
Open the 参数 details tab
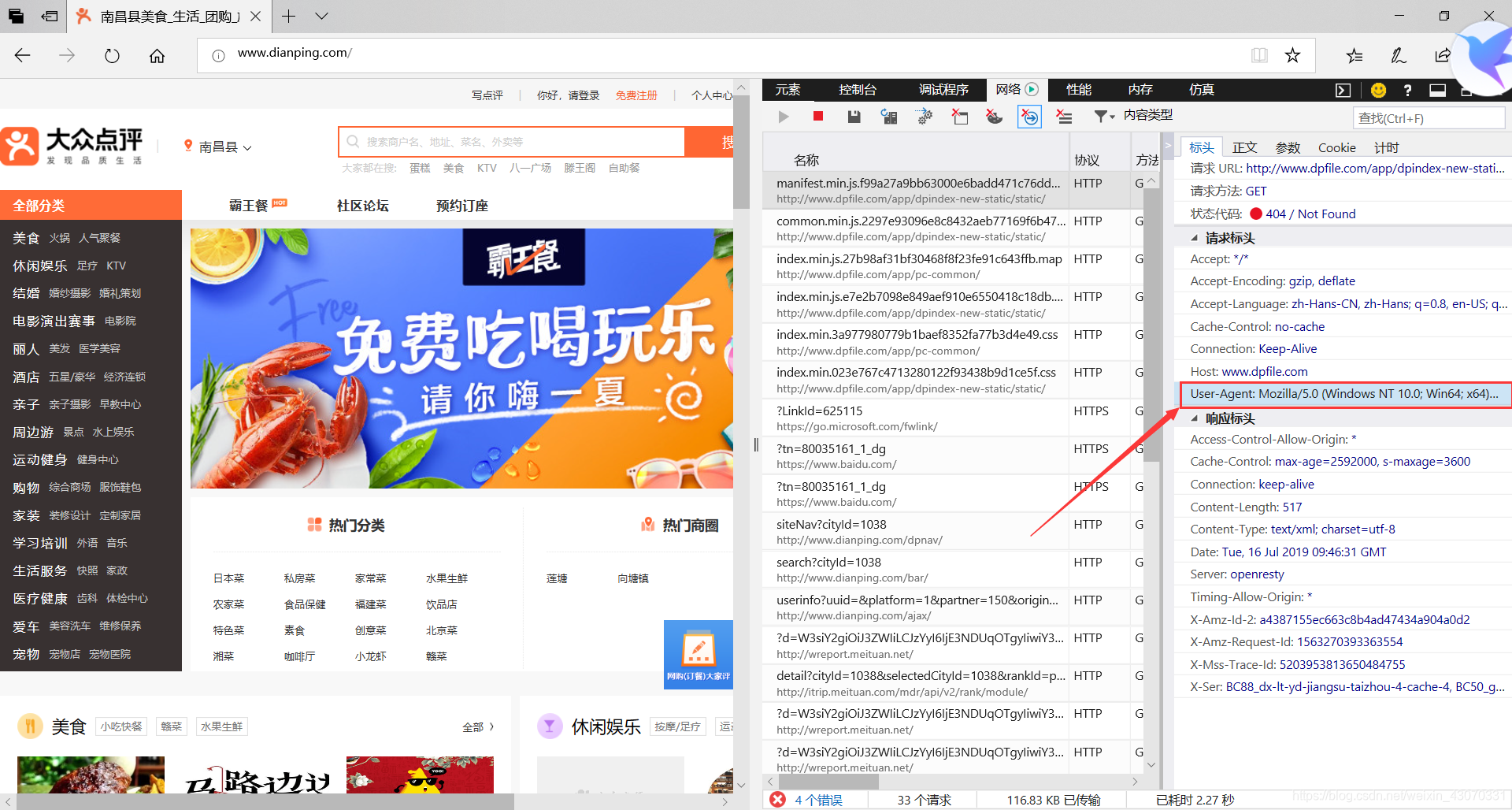click(x=1288, y=147)
